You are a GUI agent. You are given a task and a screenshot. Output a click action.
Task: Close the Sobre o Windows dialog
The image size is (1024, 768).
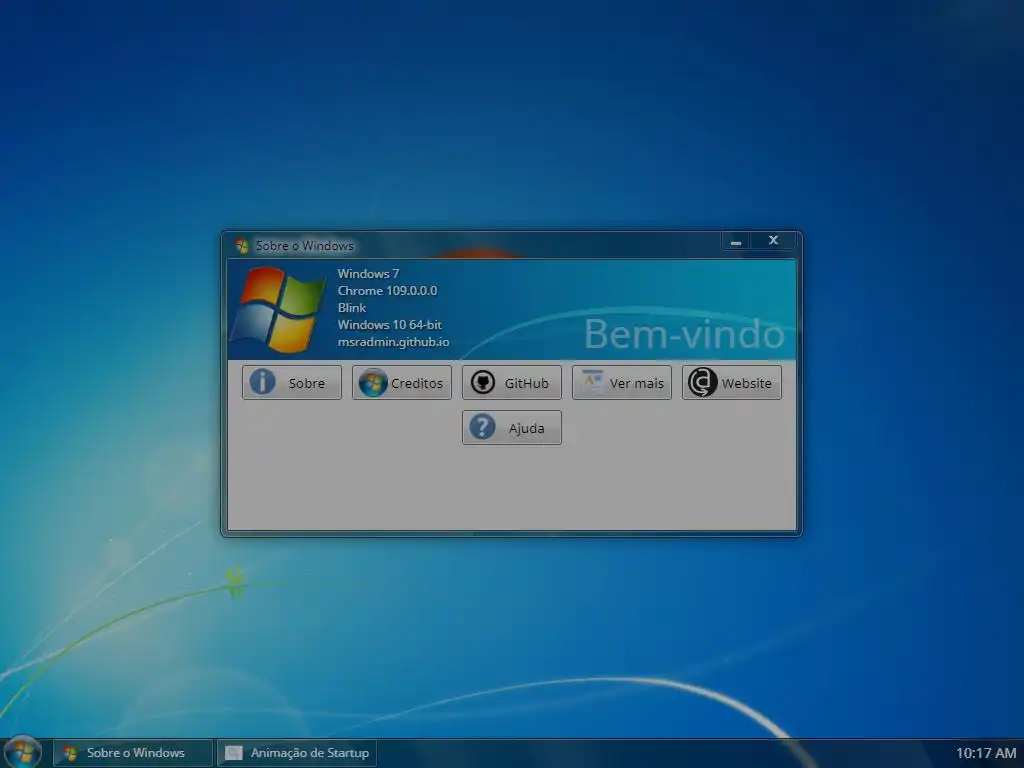pos(773,241)
